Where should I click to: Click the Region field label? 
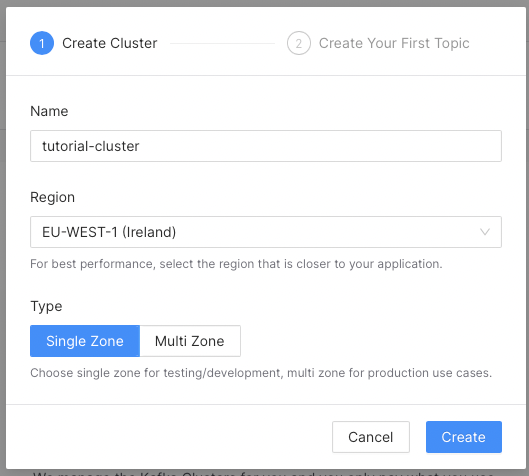tap(52, 197)
